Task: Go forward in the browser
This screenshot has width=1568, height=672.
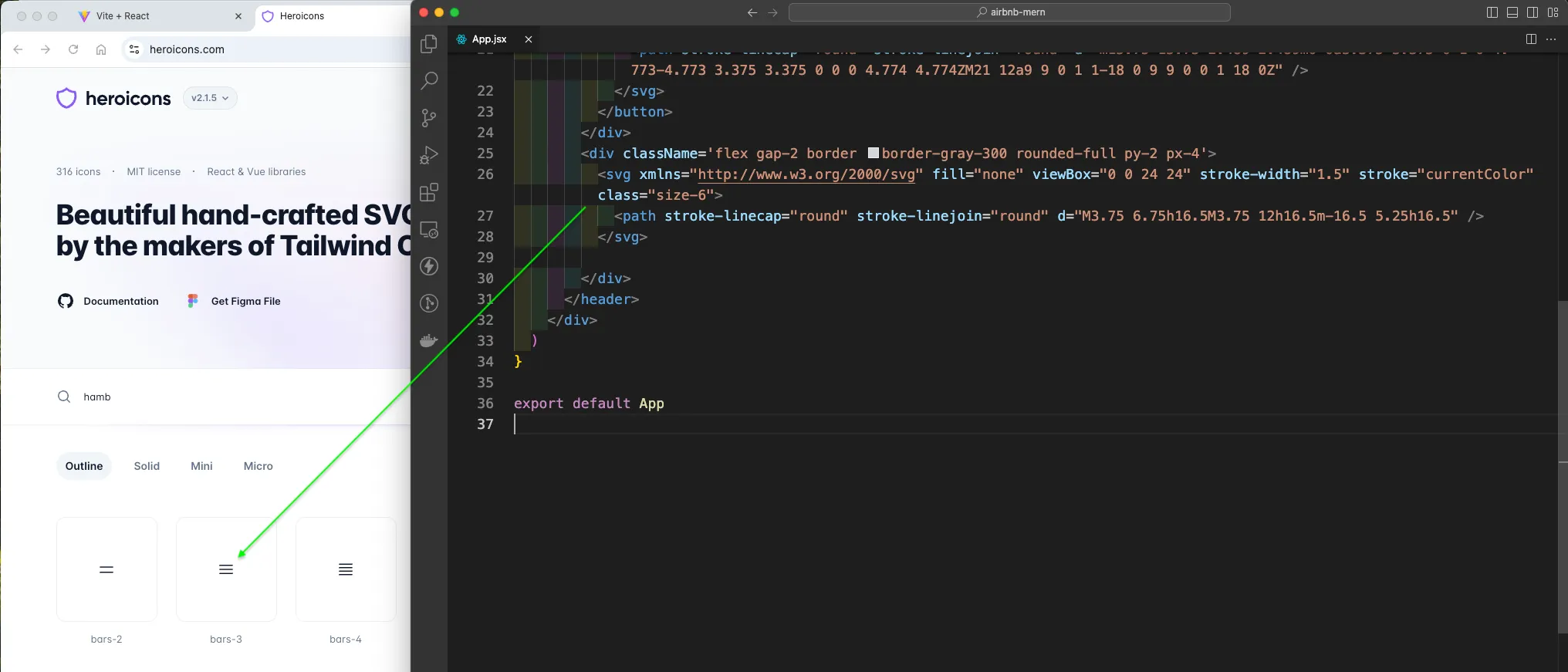Action: point(46,49)
